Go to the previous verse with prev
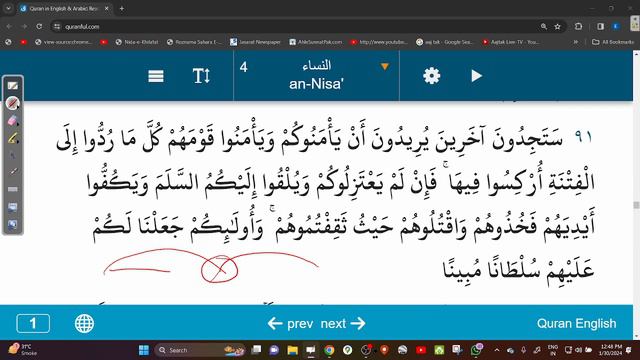 [291, 324]
